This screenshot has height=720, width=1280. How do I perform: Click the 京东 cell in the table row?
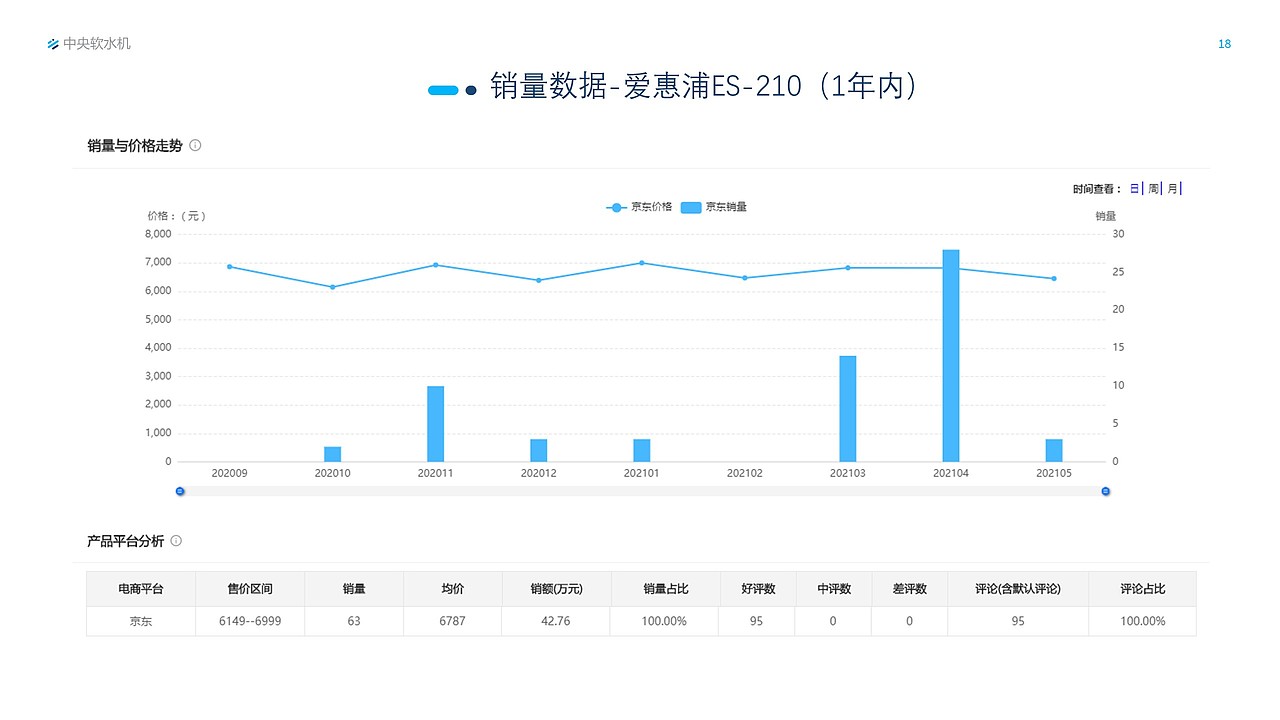tap(141, 621)
